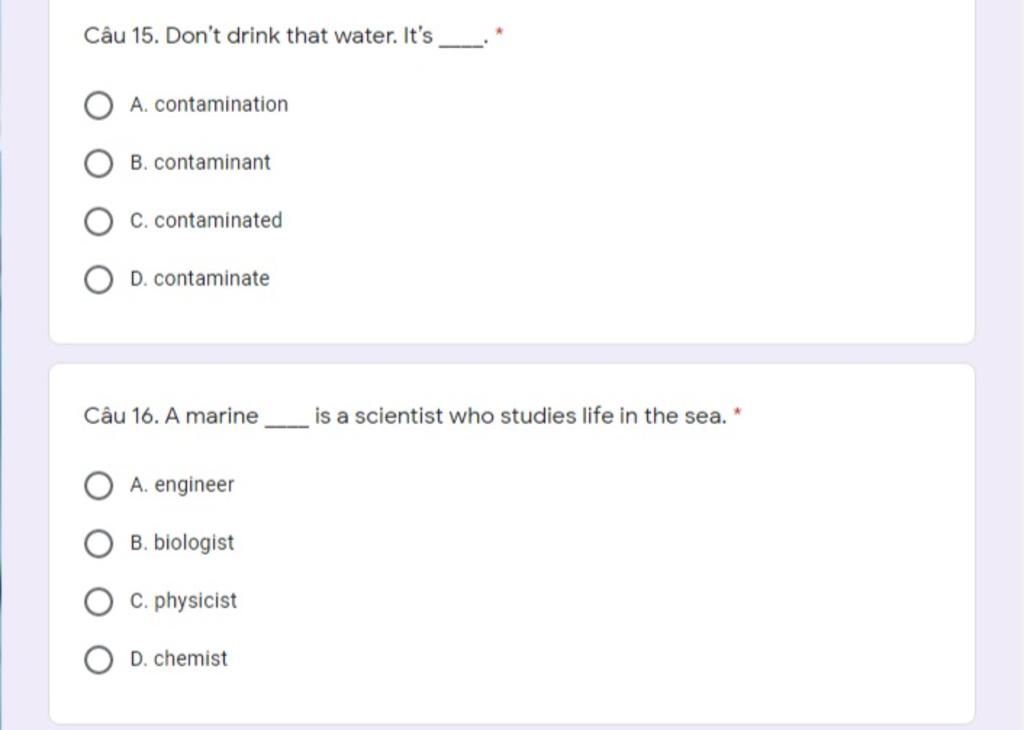Choose the B. biologist radio button
The image size is (1024, 730).
pyautogui.click(x=99, y=543)
